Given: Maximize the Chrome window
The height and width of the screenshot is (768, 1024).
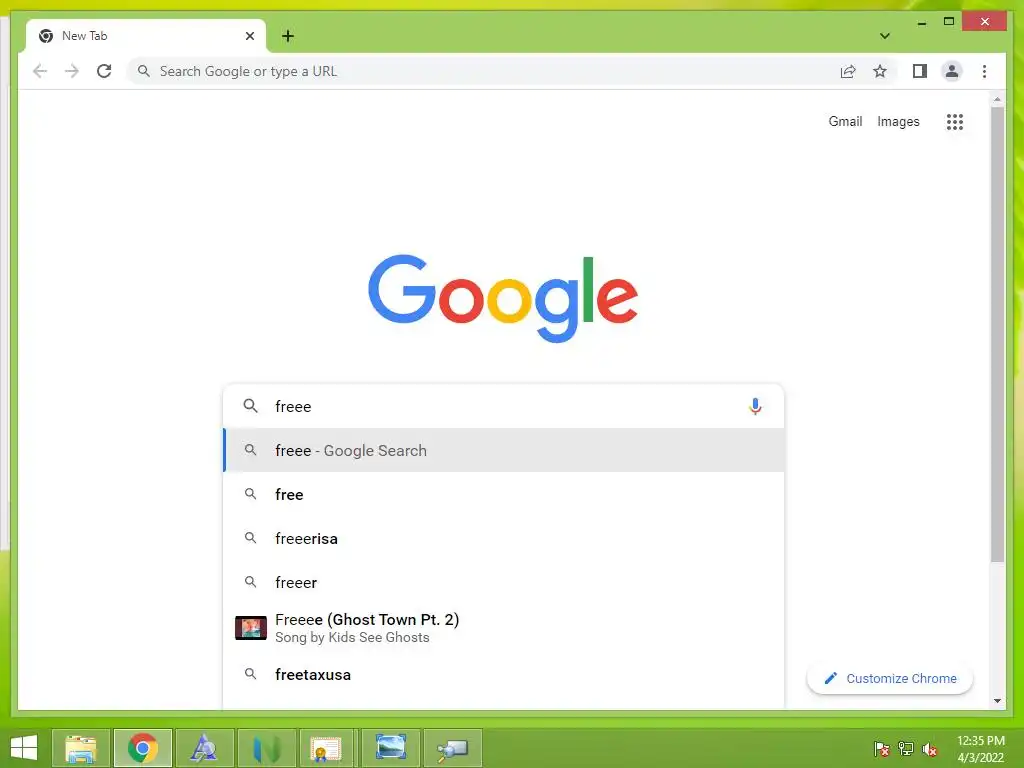Looking at the screenshot, I should (949, 22).
